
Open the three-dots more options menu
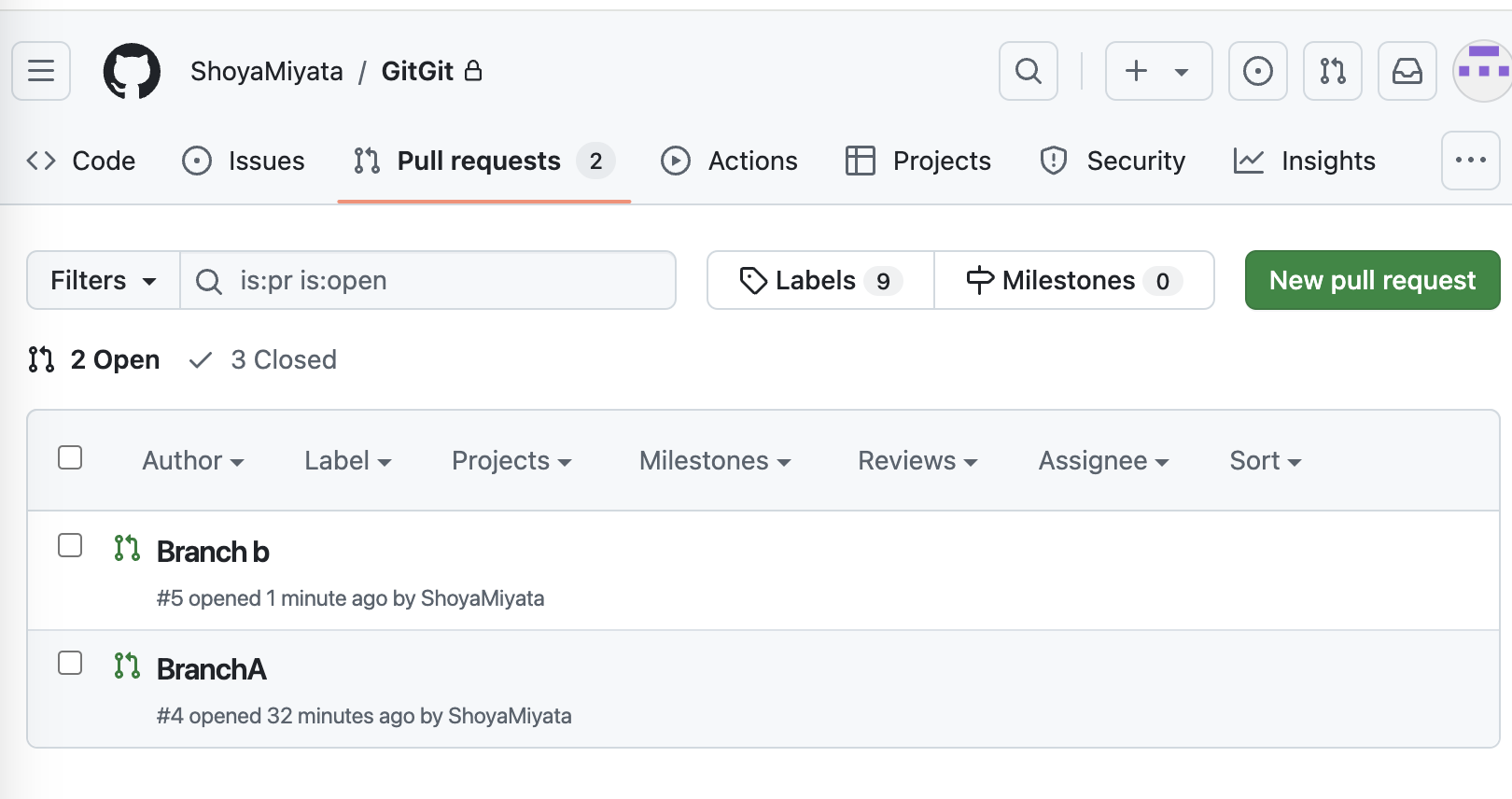pyautogui.click(x=1470, y=161)
